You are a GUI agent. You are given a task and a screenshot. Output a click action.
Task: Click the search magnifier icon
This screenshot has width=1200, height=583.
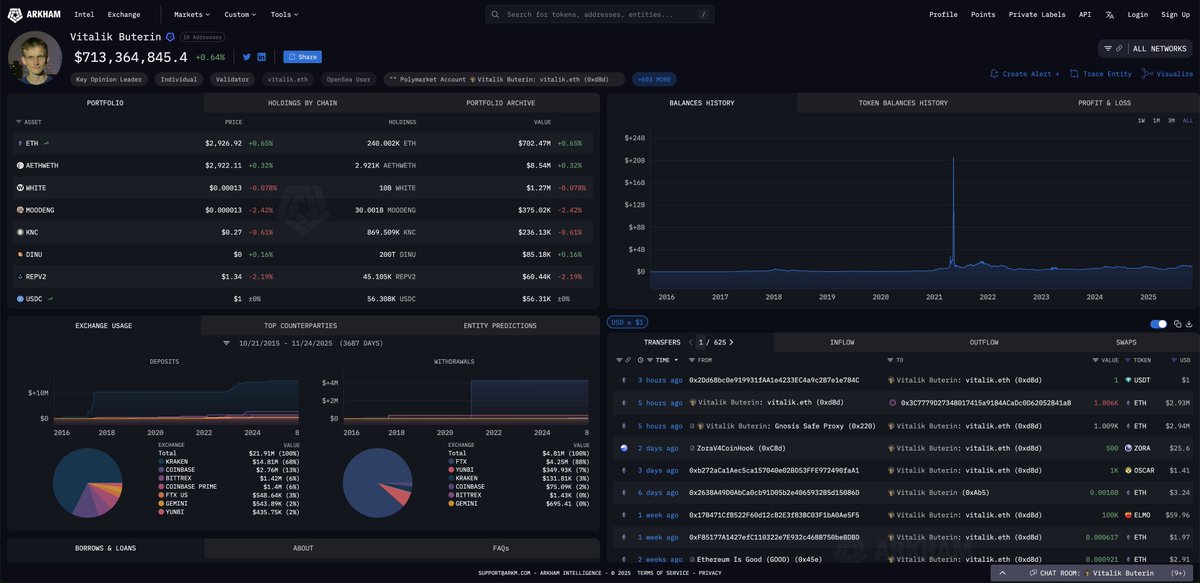[x=497, y=15]
